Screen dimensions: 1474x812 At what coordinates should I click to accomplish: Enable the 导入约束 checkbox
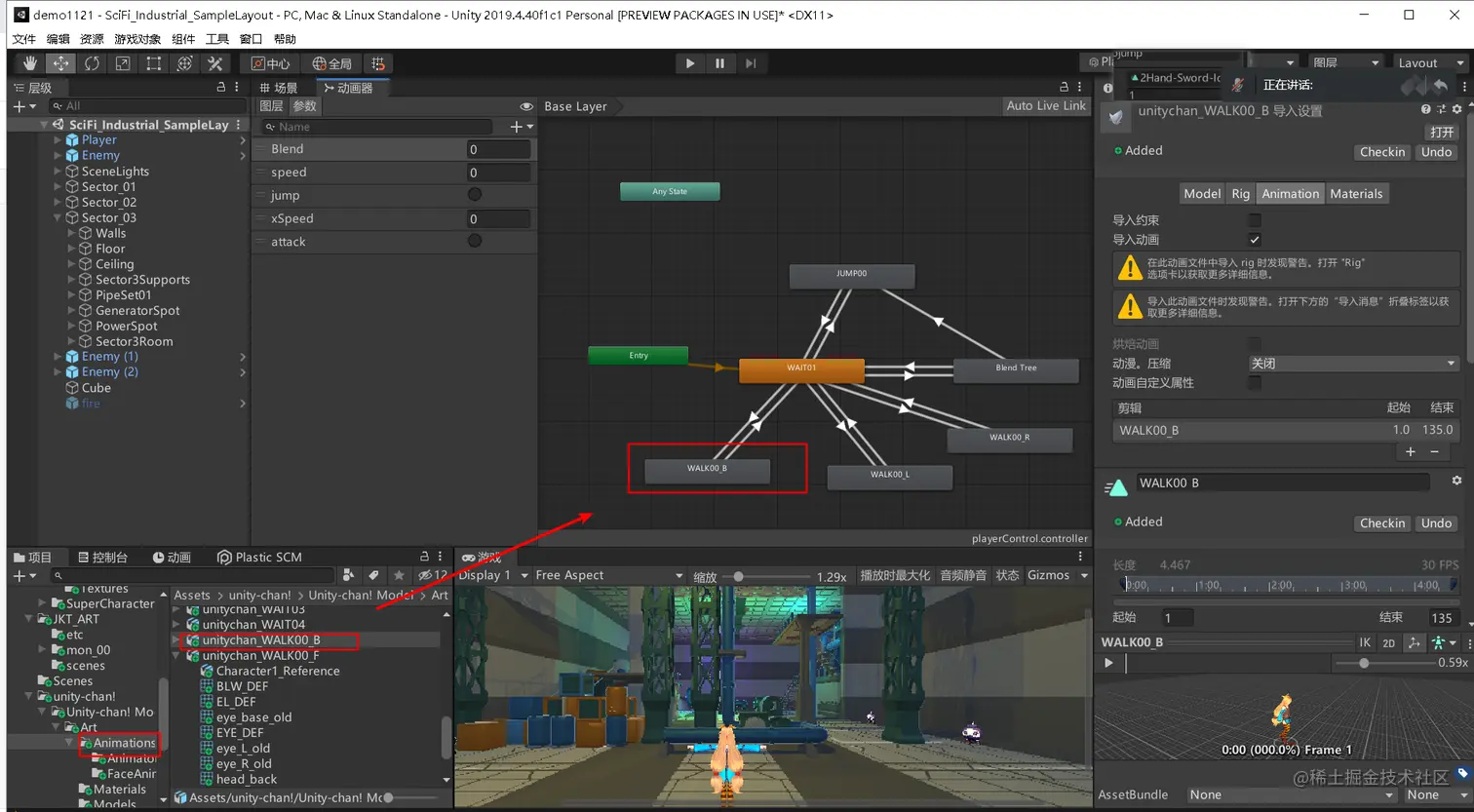coord(1255,220)
